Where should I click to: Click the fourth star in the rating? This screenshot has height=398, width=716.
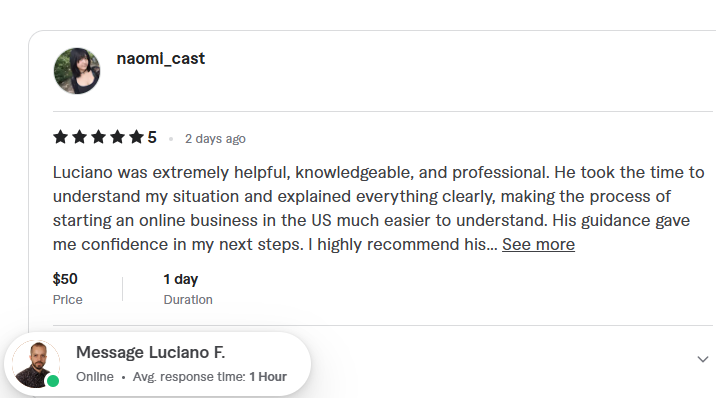[x=117, y=137]
